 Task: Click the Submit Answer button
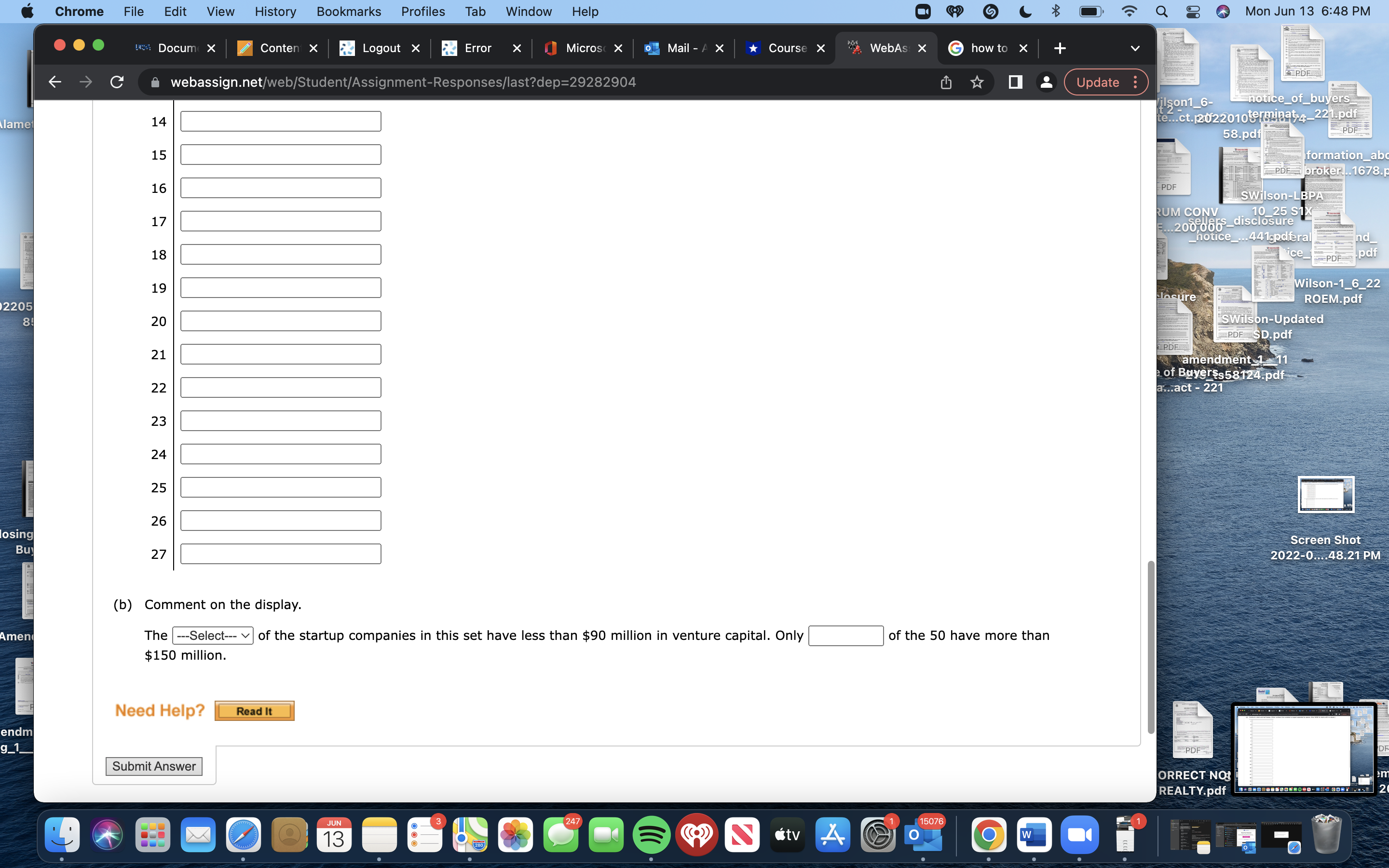tap(154, 766)
